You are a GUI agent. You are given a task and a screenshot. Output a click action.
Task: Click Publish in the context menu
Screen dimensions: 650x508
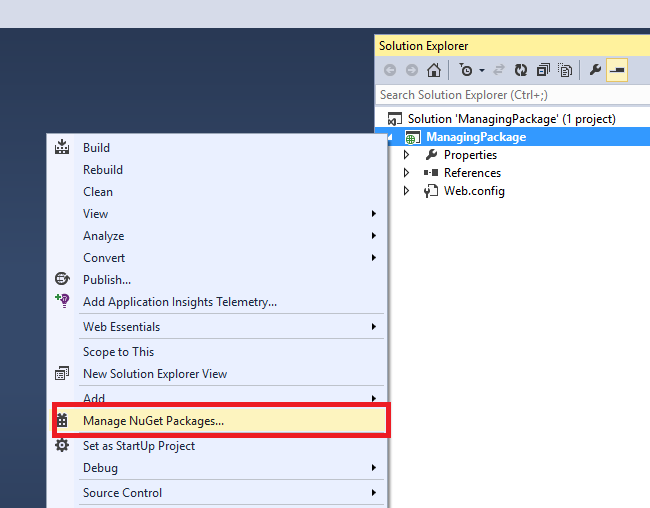107,280
